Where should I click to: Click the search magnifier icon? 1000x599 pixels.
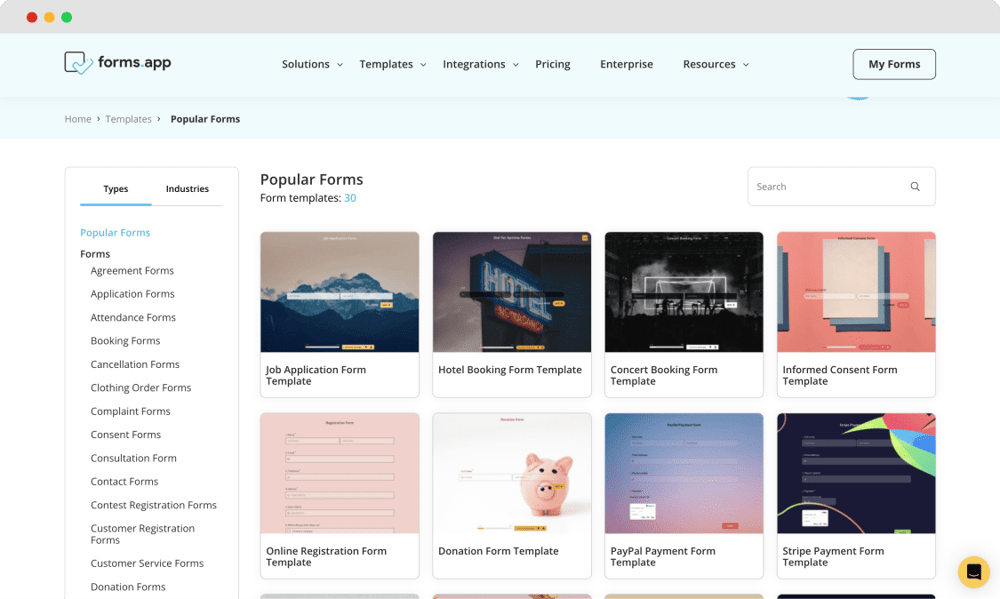pyautogui.click(x=914, y=187)
